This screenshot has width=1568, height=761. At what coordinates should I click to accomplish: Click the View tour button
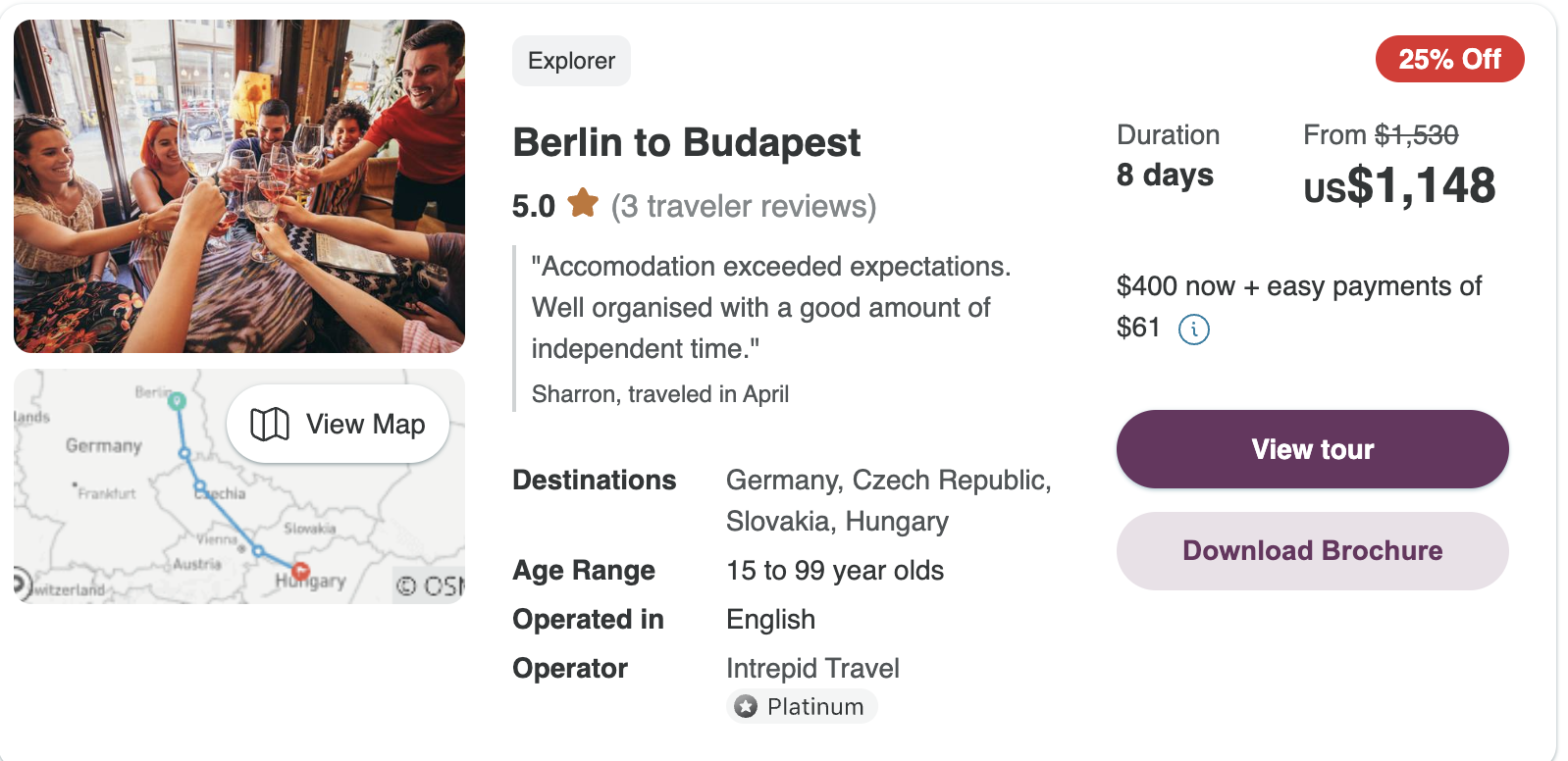[x=1312, y=449]
